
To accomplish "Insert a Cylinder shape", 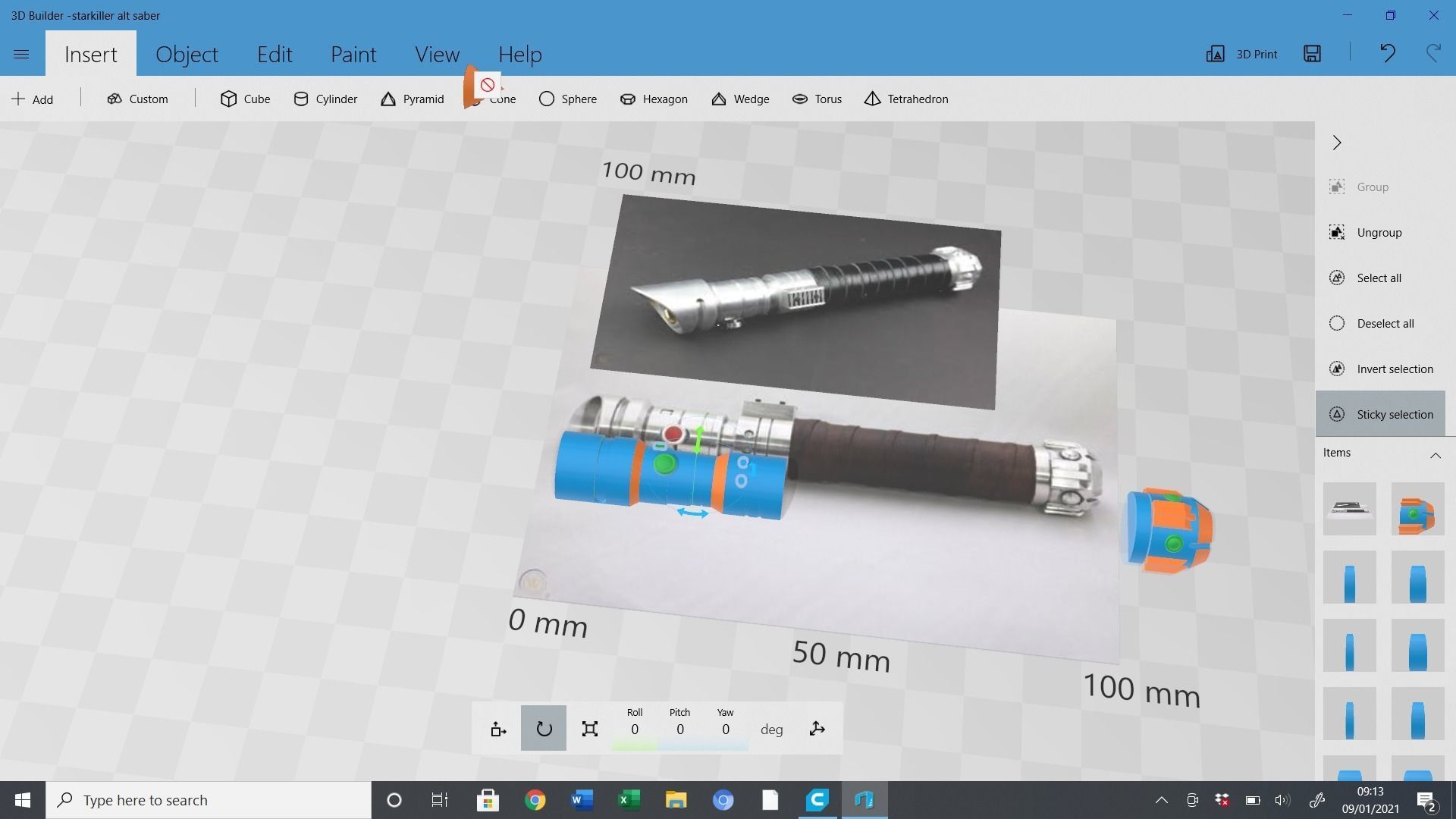I will [325, 99].
